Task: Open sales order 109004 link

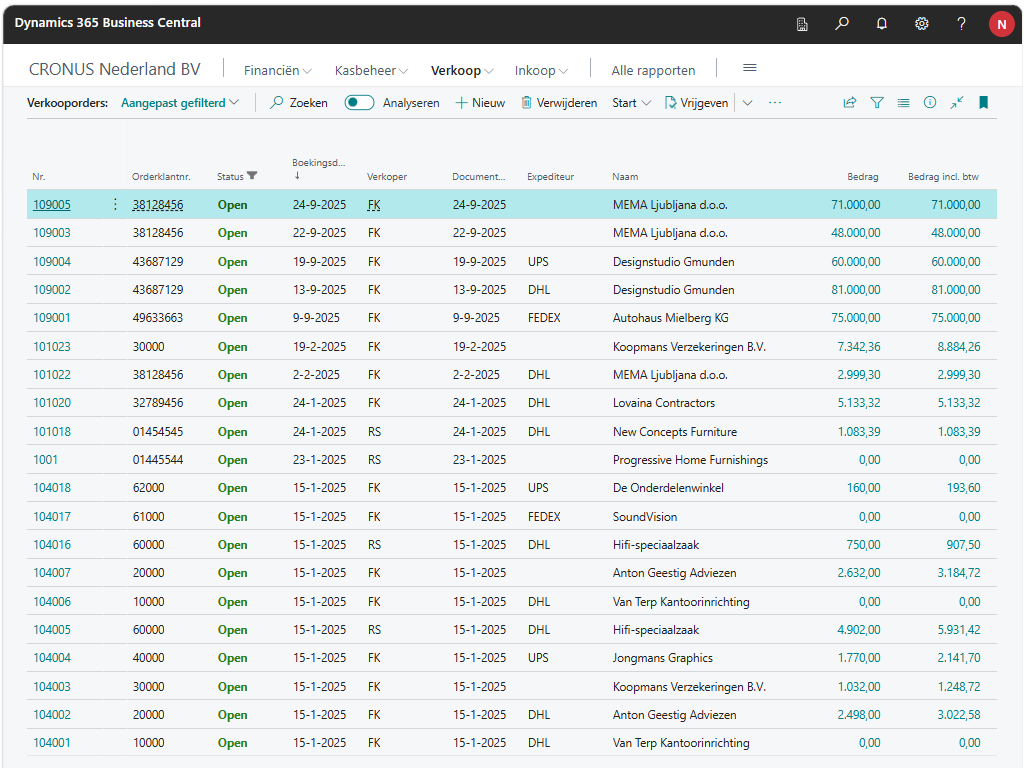Action: click(x=52, y=262)
